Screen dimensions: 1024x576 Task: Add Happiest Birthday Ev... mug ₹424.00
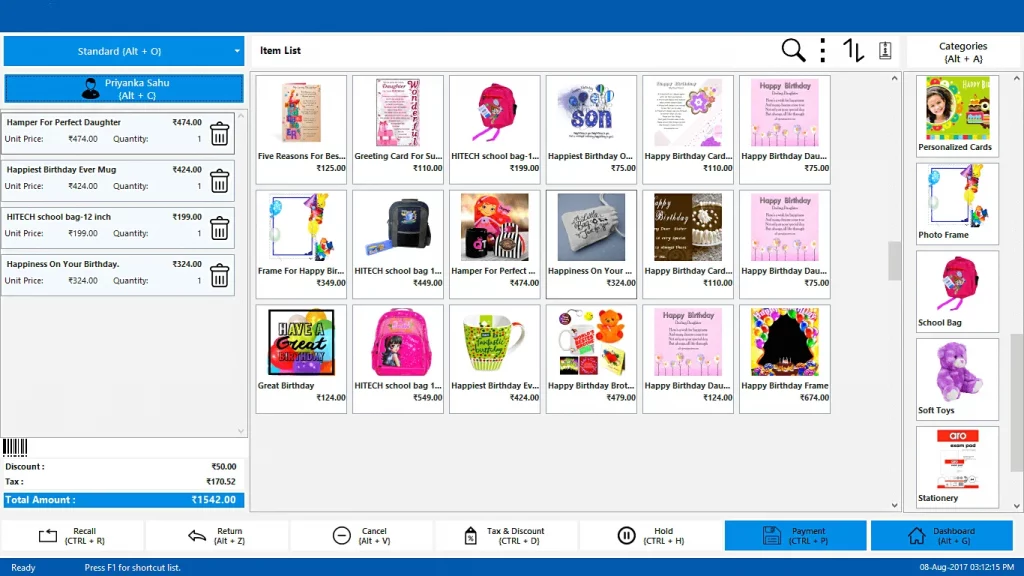click(494, 359)
